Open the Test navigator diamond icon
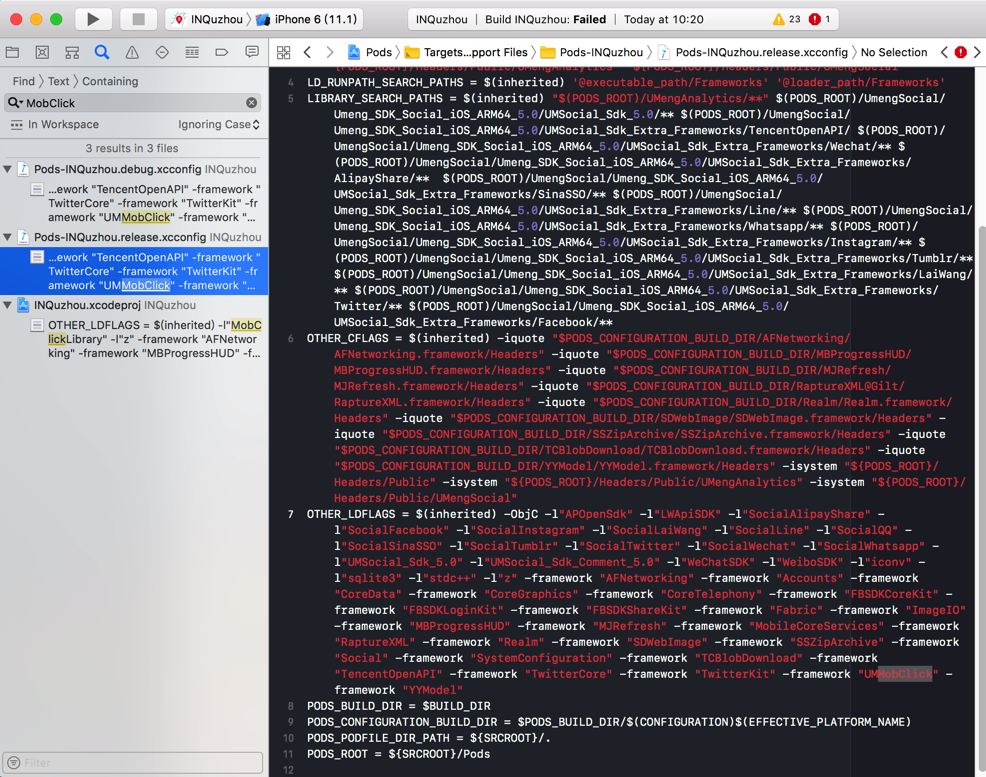 [x=162, y=52]
